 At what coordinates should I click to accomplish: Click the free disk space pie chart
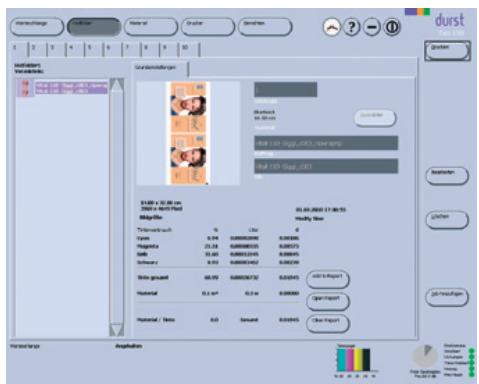click(425, 356)
